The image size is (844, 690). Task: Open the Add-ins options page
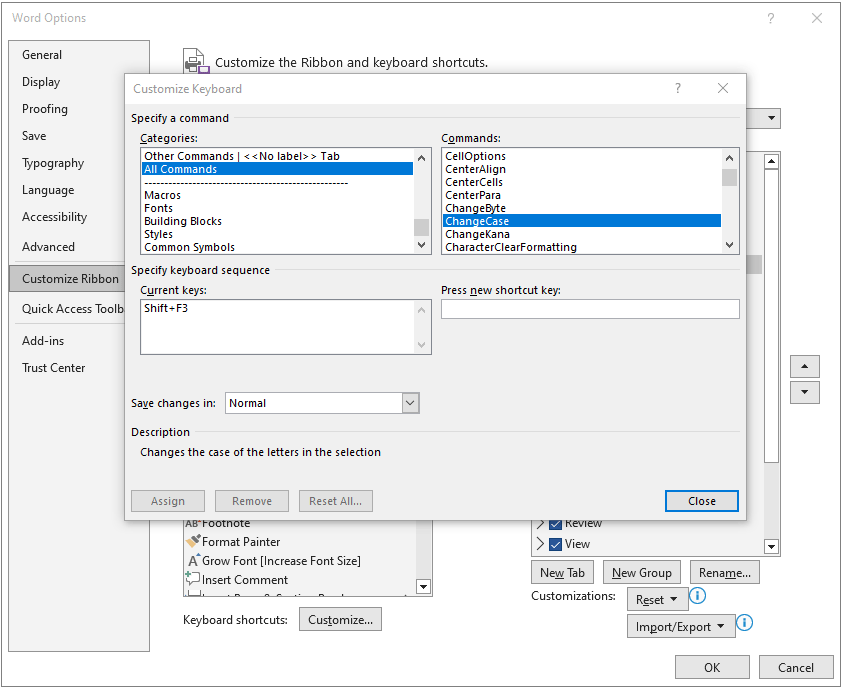tap(43, 341)
